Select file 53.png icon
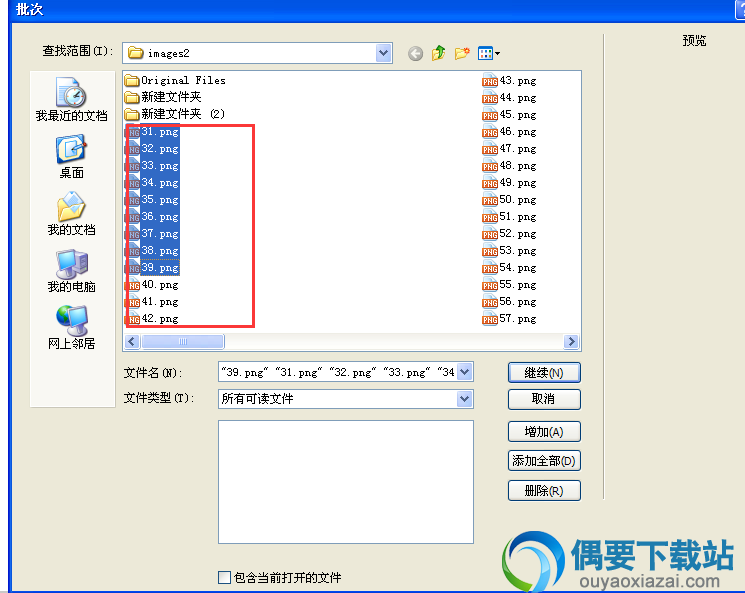The image size is (745, 593). [490, 251]
